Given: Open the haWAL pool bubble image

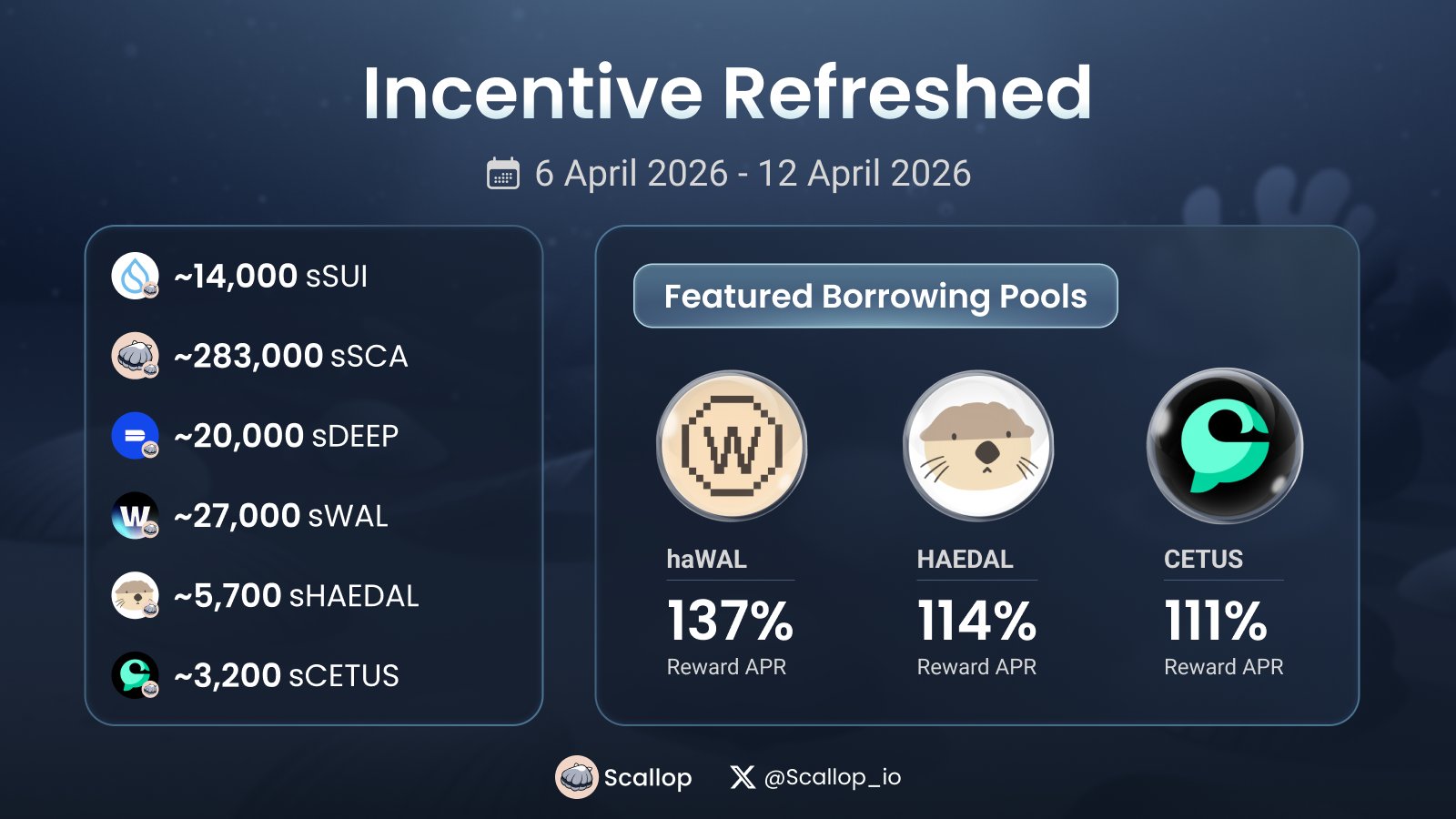Looking at the screenshot, I should tap(732, 446).
